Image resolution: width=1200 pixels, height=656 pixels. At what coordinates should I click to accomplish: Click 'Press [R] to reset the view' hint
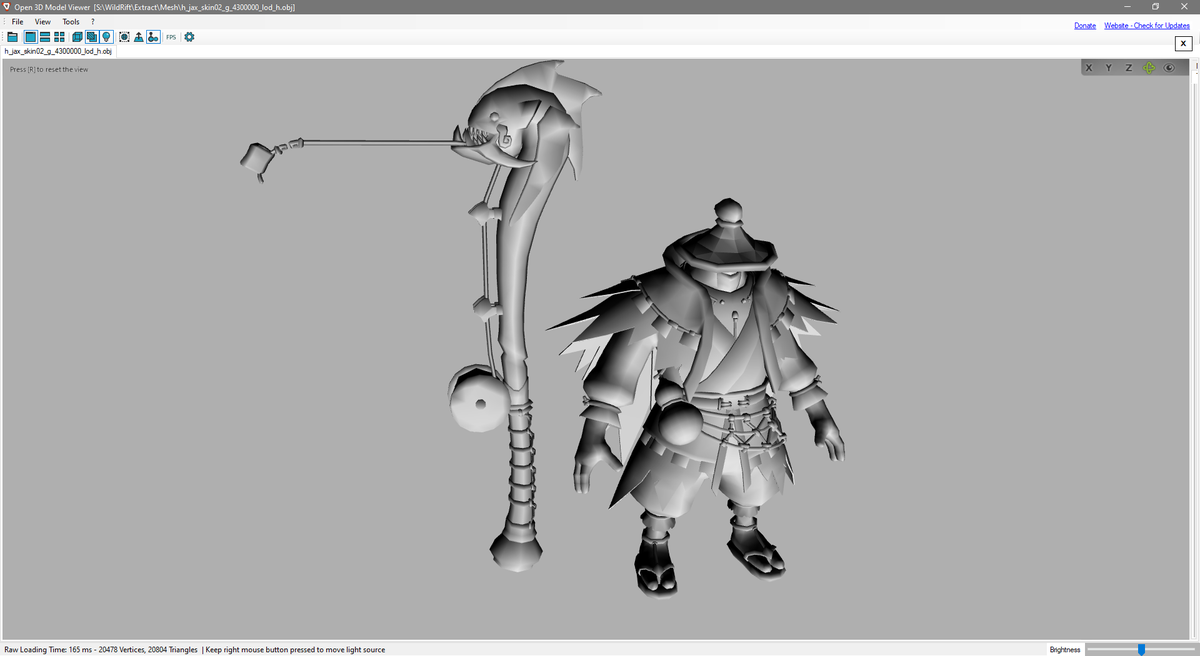pos(49,69)
